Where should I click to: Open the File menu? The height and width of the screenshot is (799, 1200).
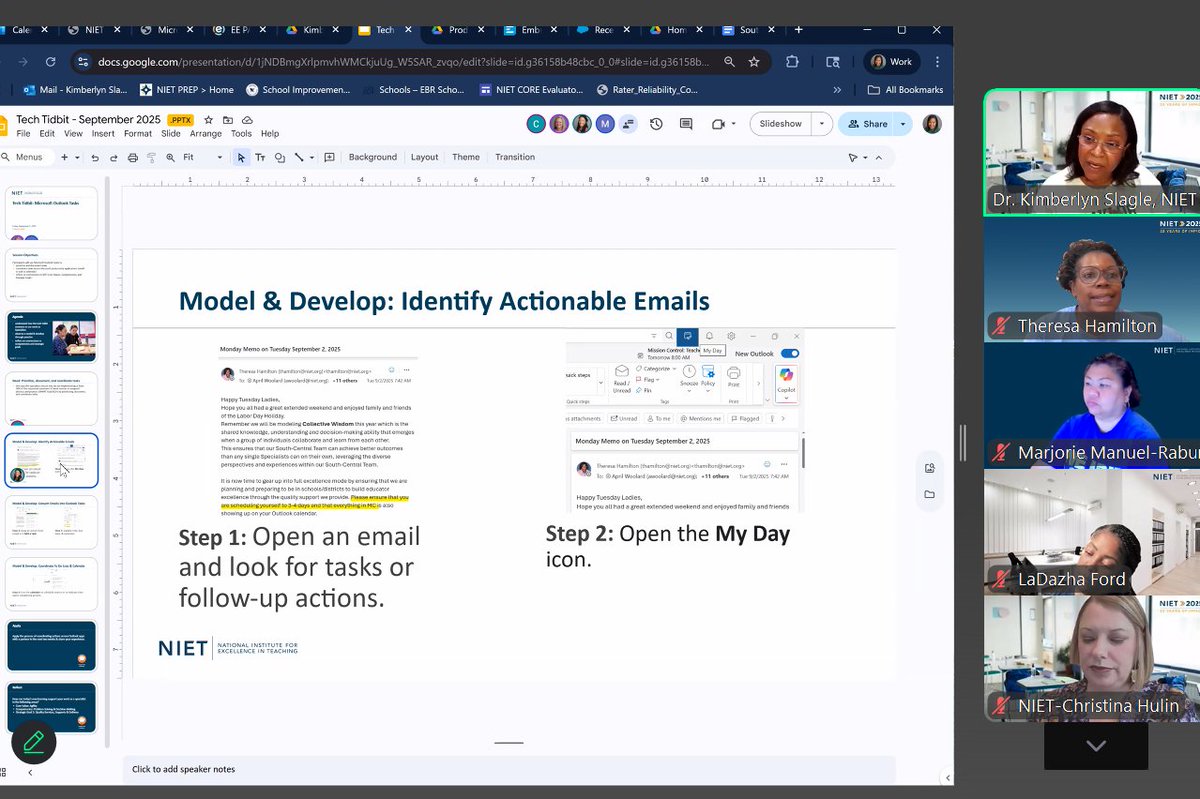23,133
